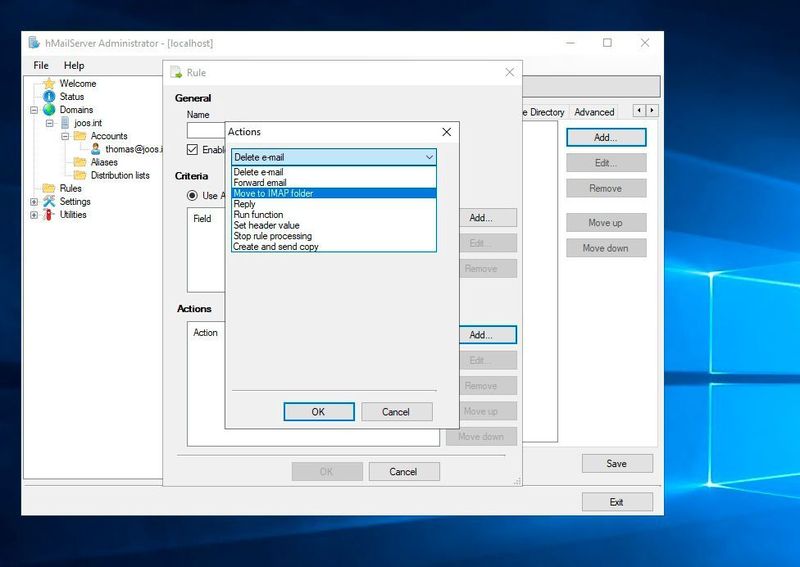This screenshot has height=567, width=800.
Task: Click the Accounts folder icon
Action: (80, 136)
